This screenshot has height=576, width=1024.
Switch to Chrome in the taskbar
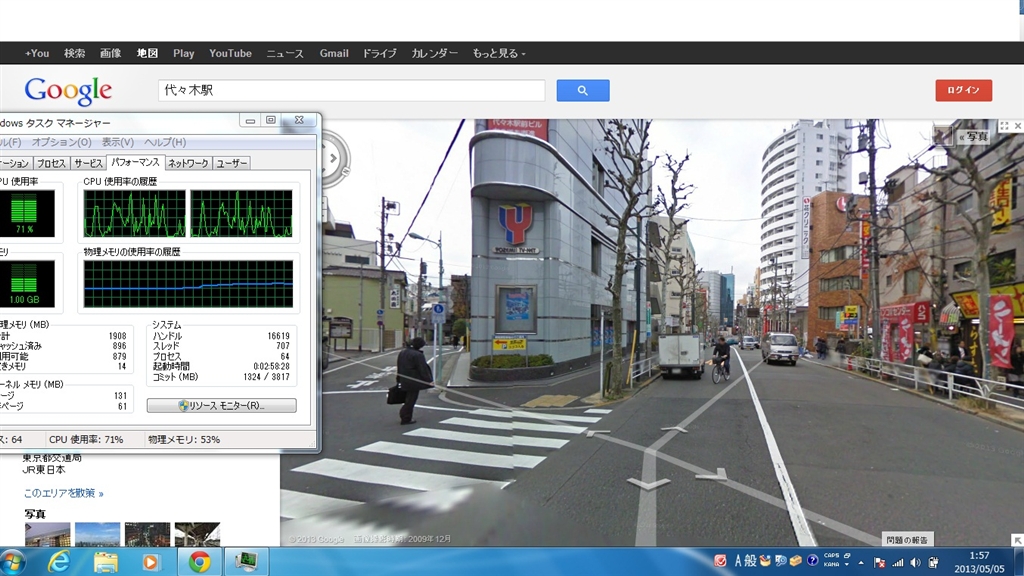199,561
